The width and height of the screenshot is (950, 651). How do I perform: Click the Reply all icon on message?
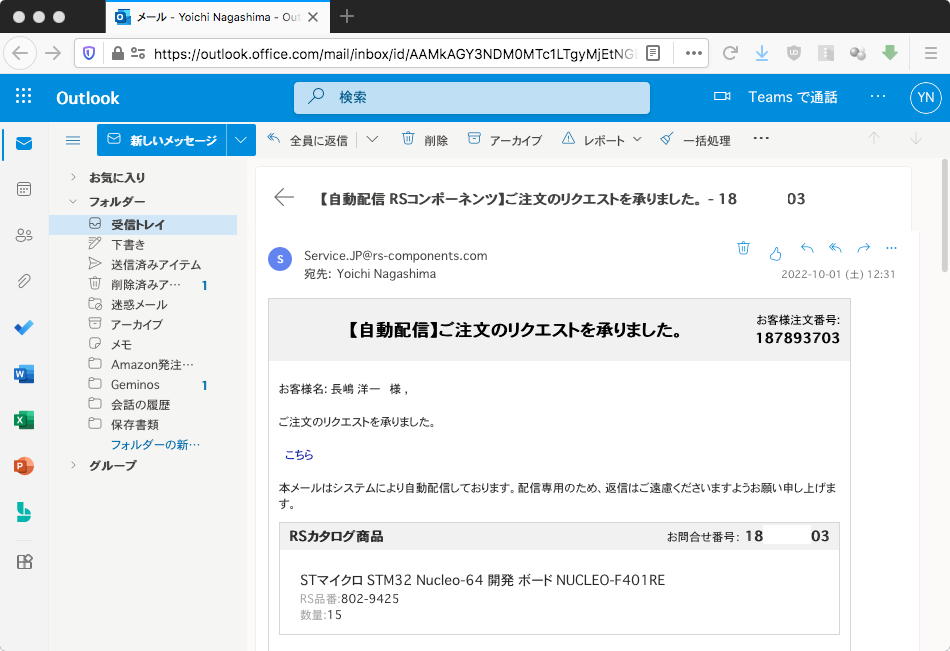(835, 248)
